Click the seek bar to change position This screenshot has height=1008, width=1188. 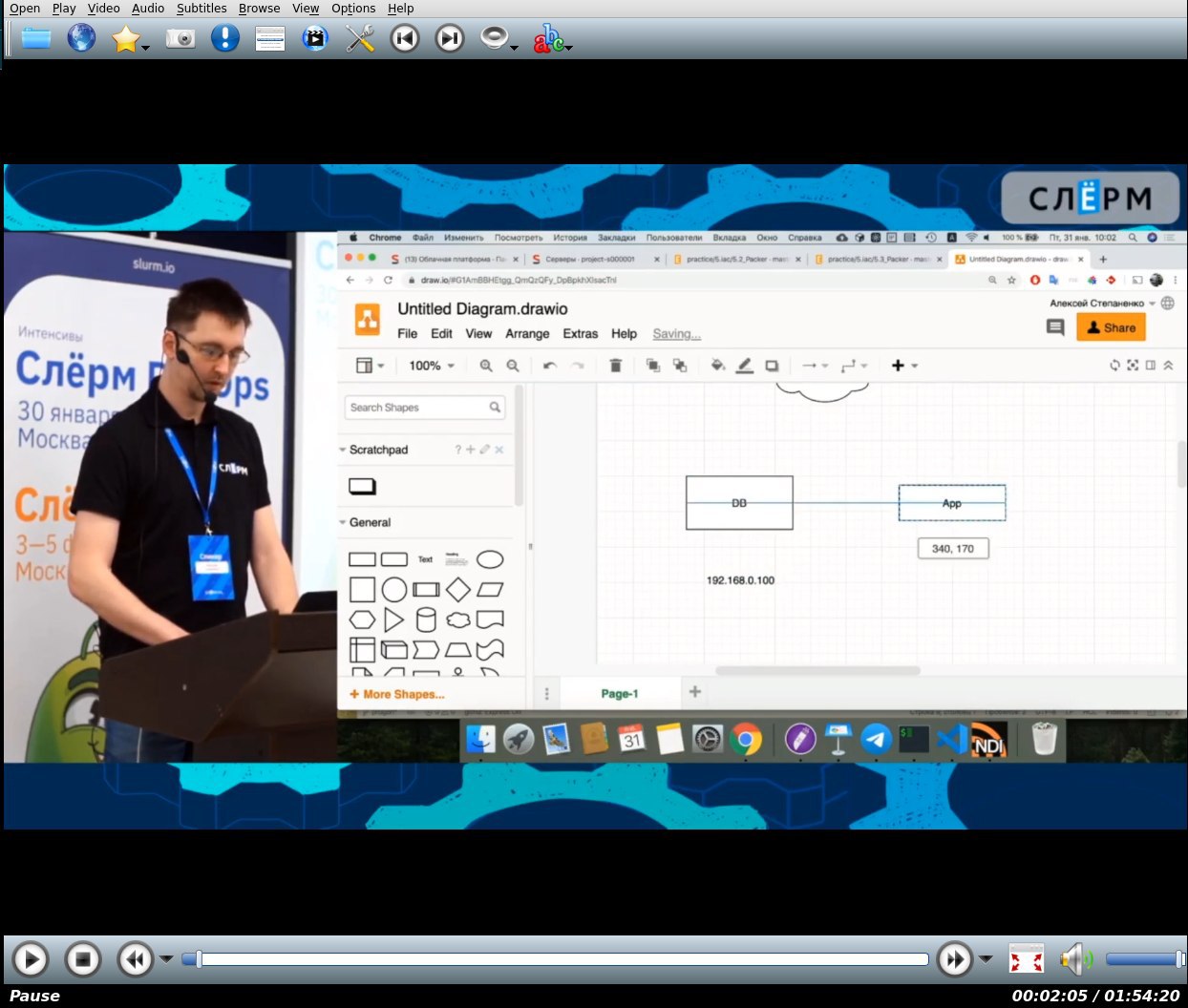556,959
